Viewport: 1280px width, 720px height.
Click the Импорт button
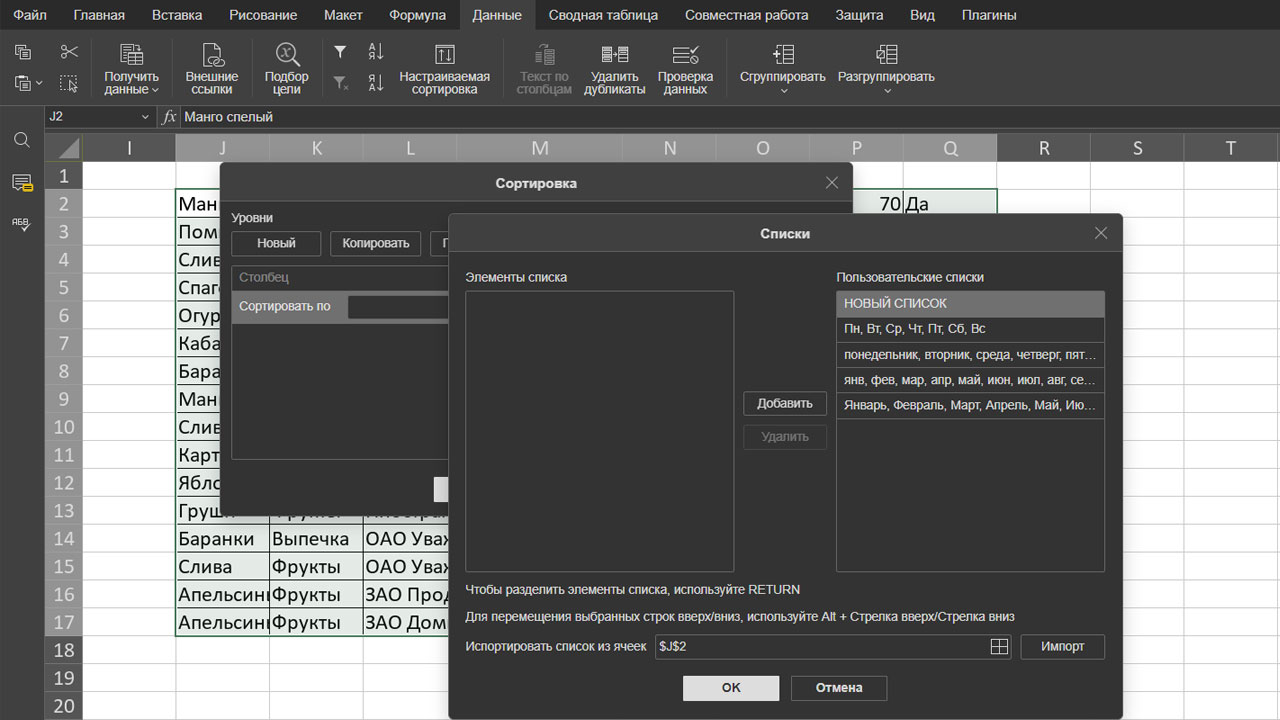[x=1062, y=647]
